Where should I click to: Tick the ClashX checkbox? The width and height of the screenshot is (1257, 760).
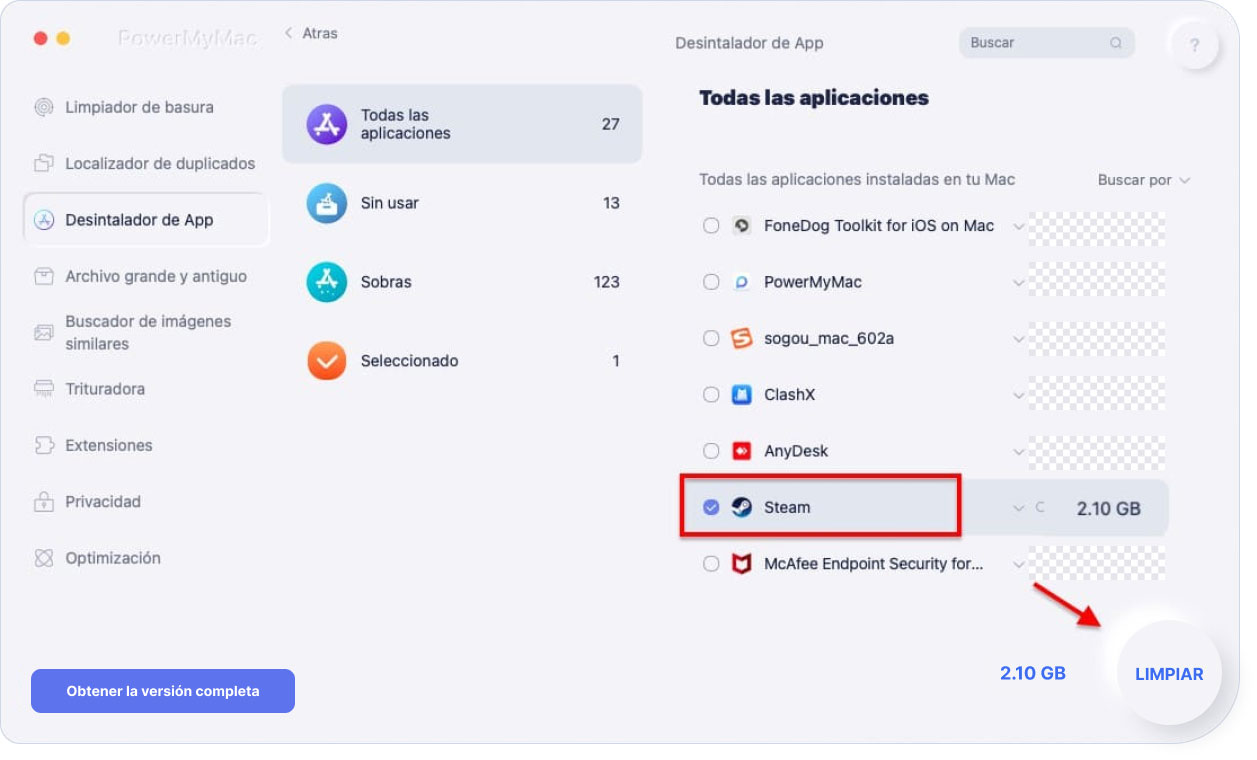711,395
